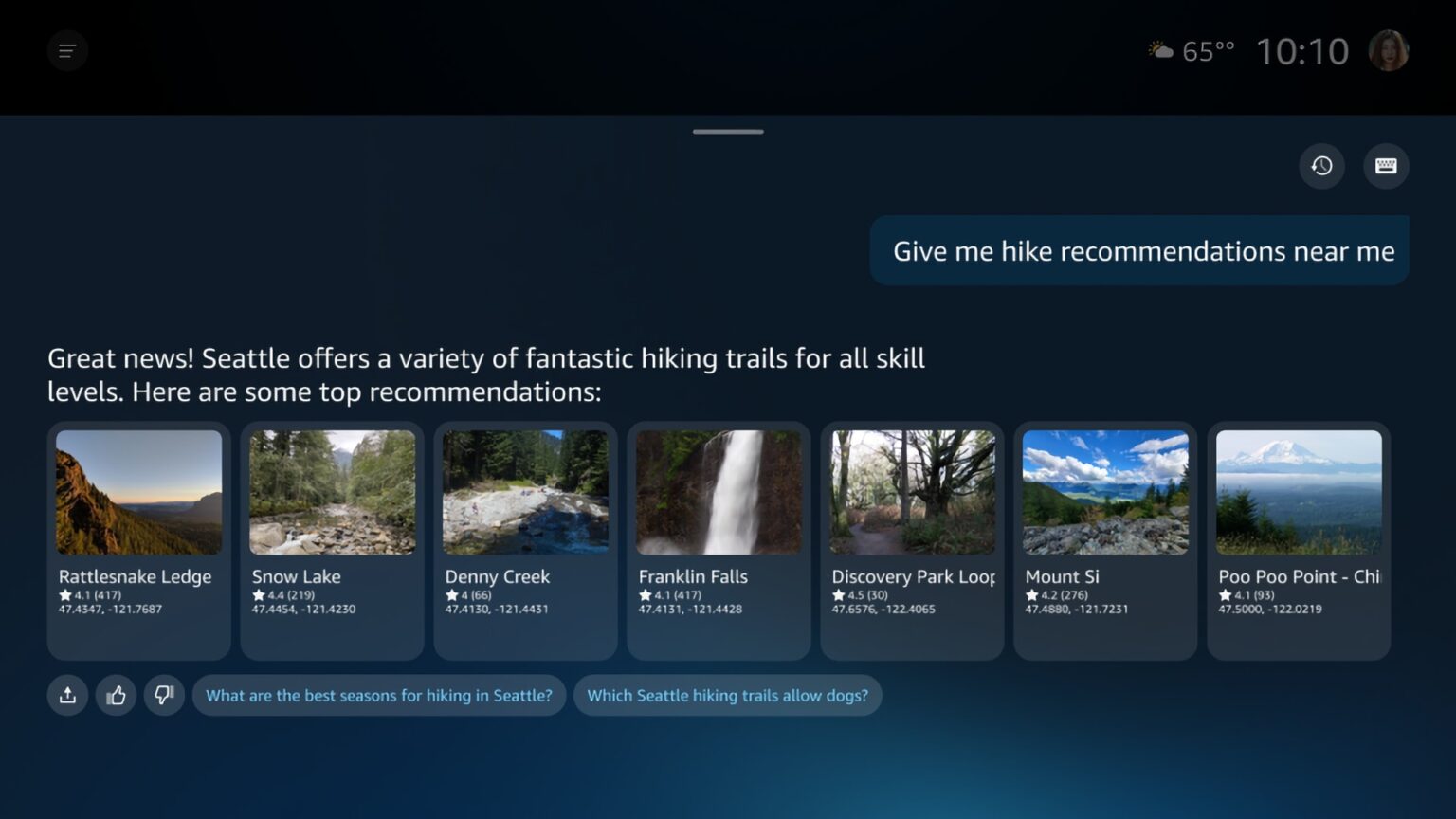Click the drag handle bar atop the panel
This screenshot has height=819, width=1456.
coord(728,132)
